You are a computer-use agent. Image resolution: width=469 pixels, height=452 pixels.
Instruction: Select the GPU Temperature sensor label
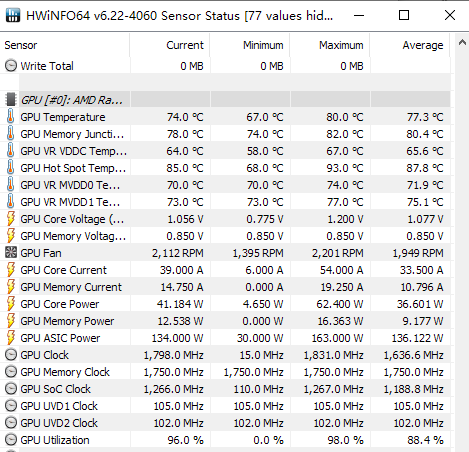[63, 117]
